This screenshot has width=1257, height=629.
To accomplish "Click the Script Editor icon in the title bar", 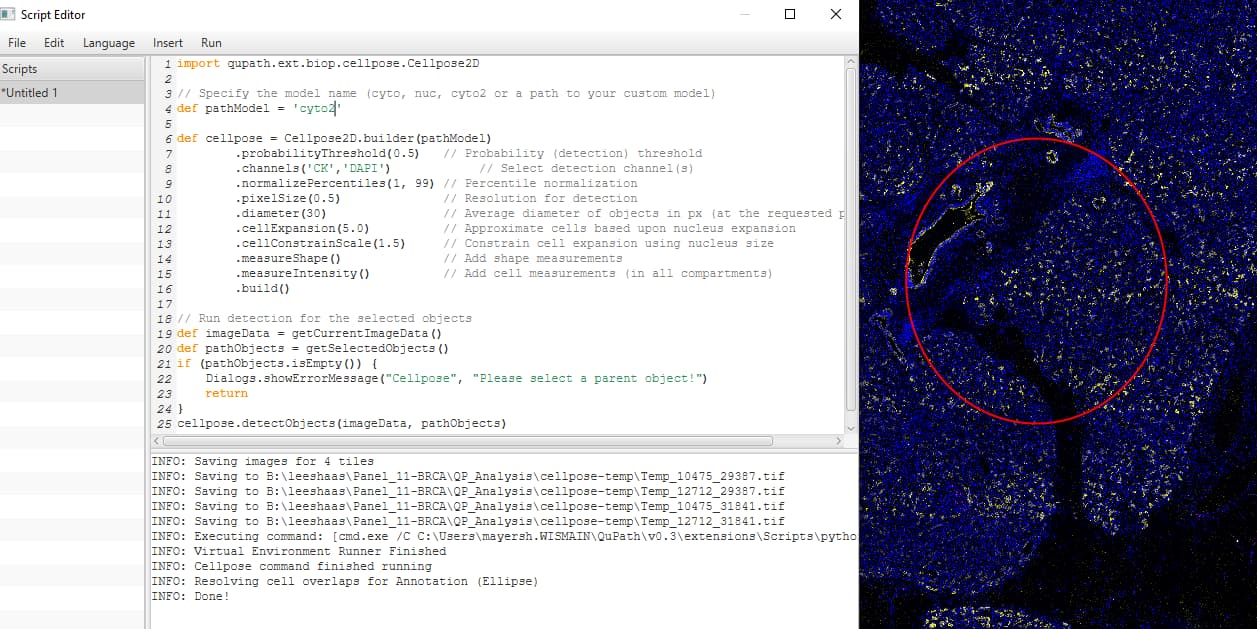I will pos(10,13).
